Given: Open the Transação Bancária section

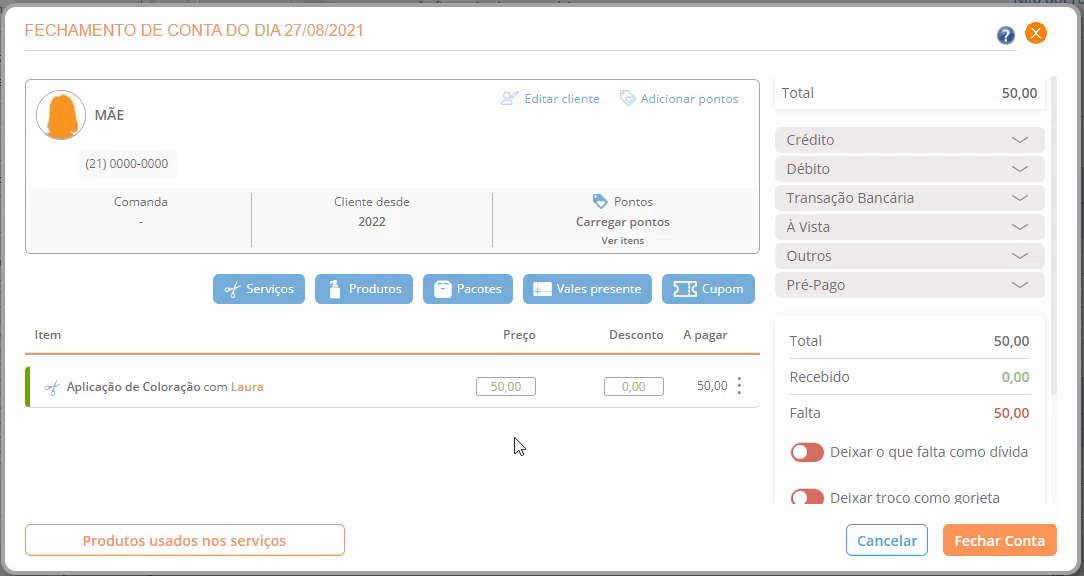Looking at the screenshot, I should (909, 198).
